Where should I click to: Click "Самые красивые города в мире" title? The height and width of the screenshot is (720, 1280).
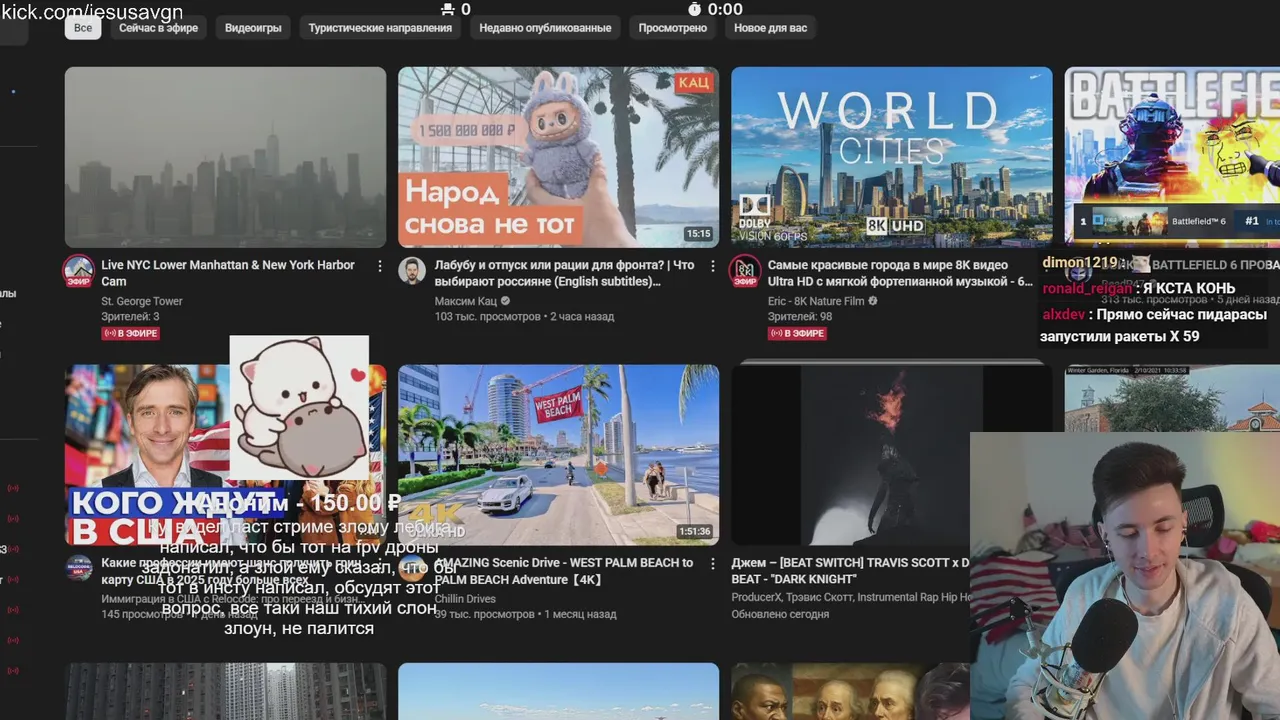pos(900,273)
